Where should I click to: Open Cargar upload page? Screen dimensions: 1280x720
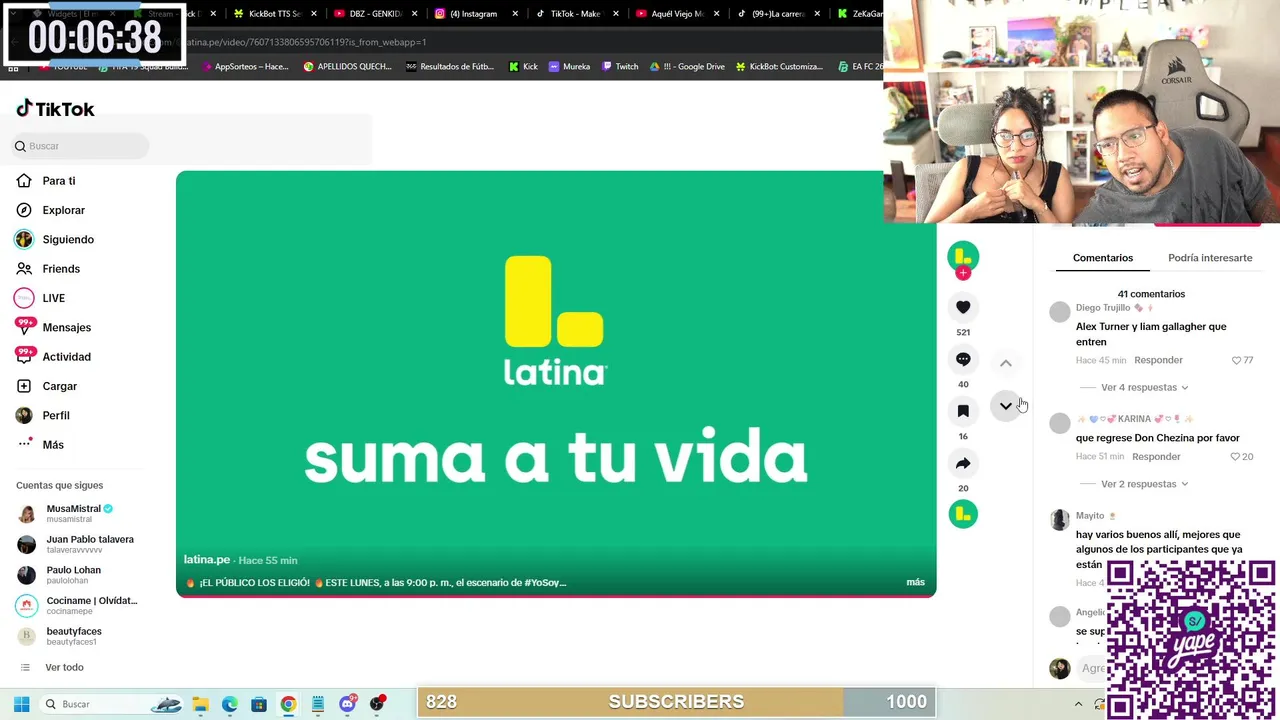point(46,386)
